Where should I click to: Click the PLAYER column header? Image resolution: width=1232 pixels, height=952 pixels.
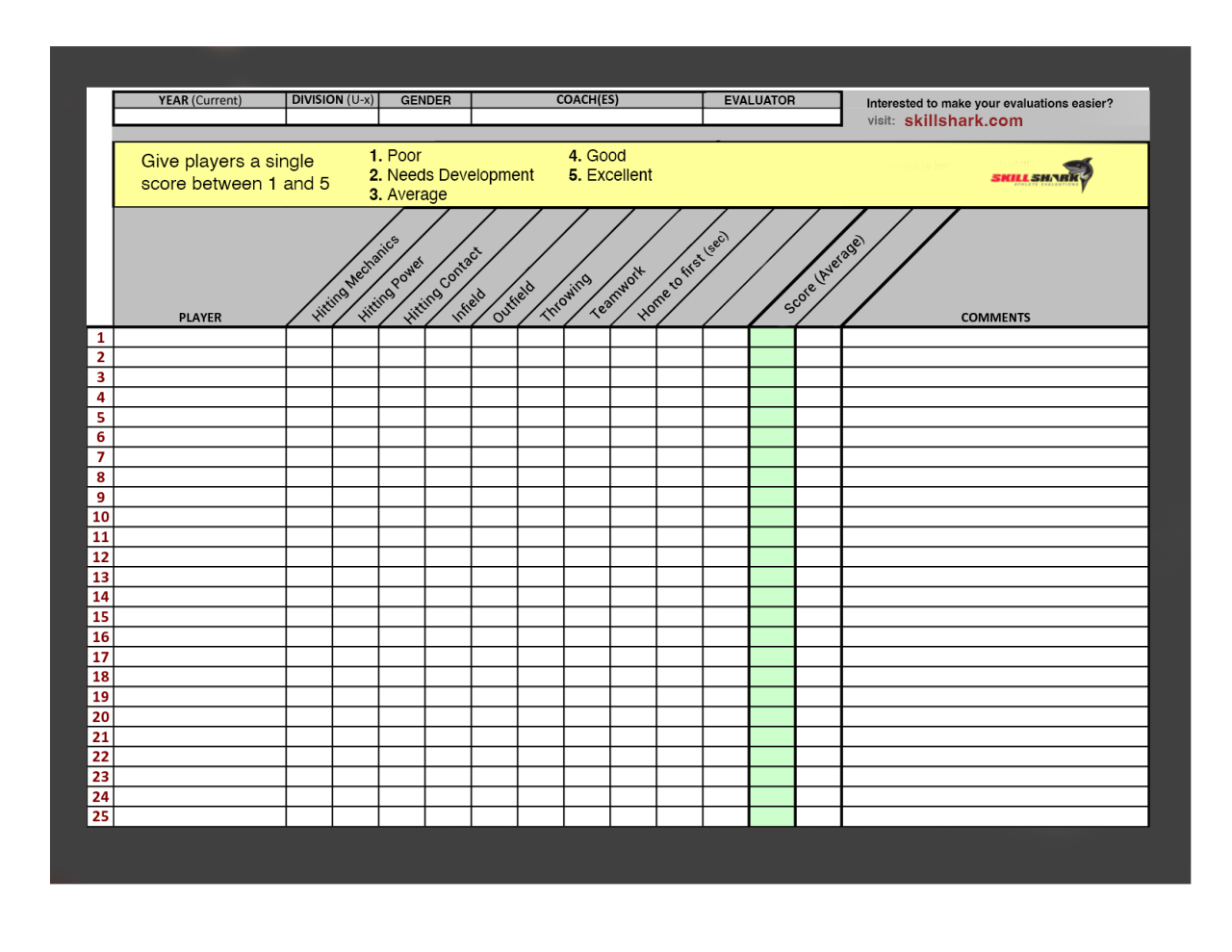coord(200,318)
